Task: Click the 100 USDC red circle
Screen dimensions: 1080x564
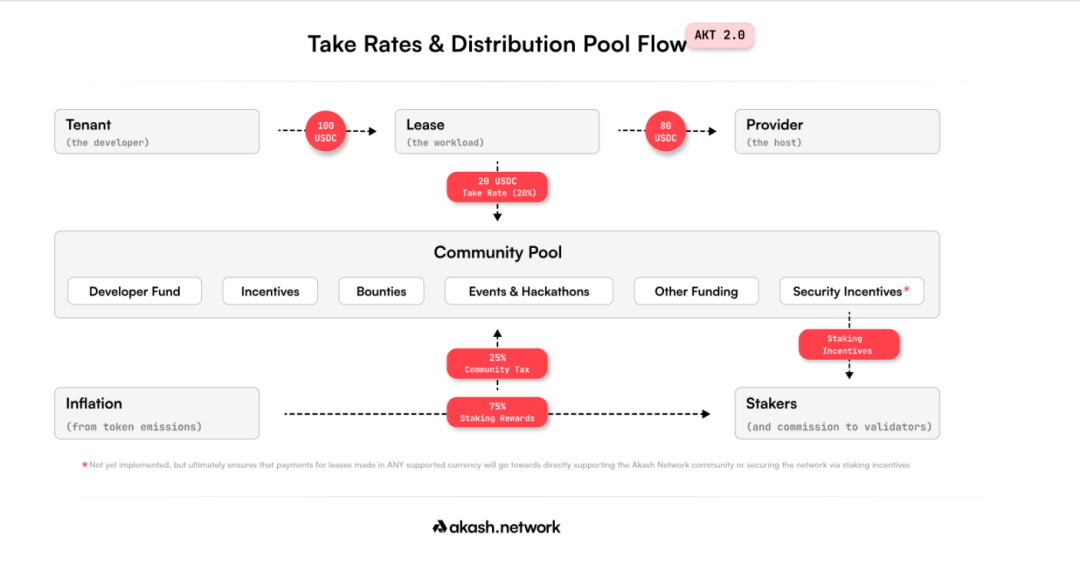Action: (325, 131)
